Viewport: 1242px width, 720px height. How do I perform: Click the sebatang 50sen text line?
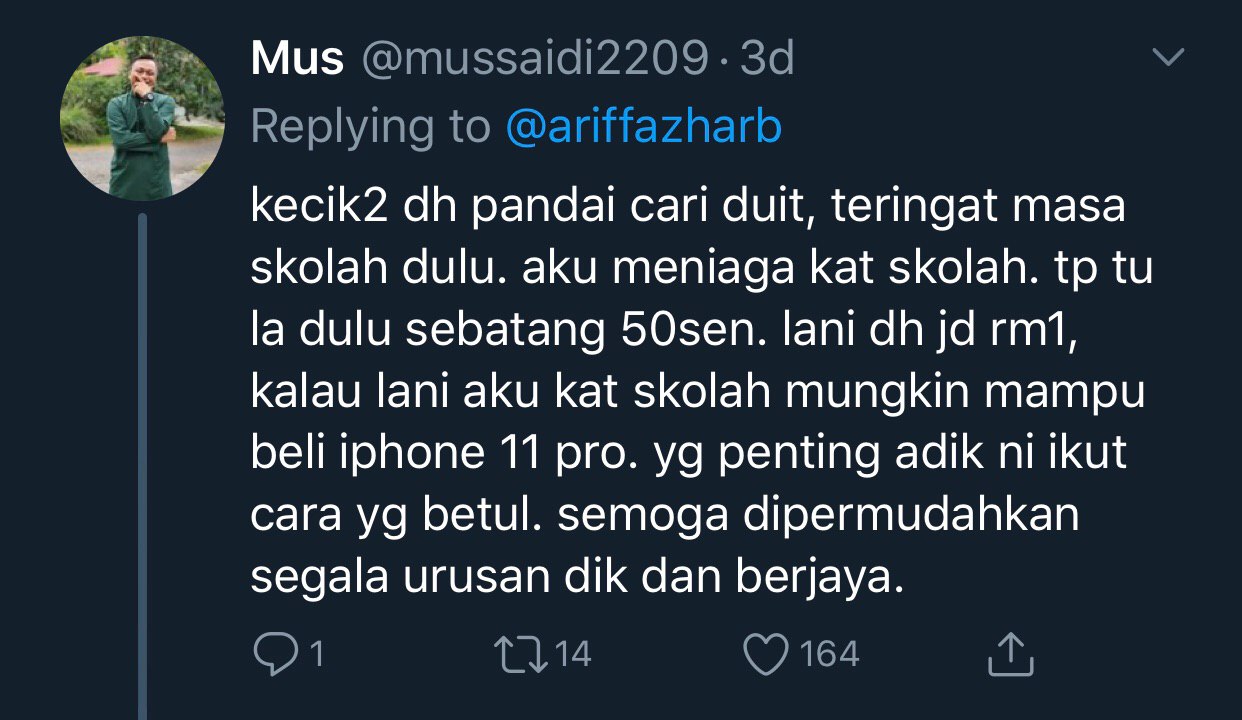(665, 332)
